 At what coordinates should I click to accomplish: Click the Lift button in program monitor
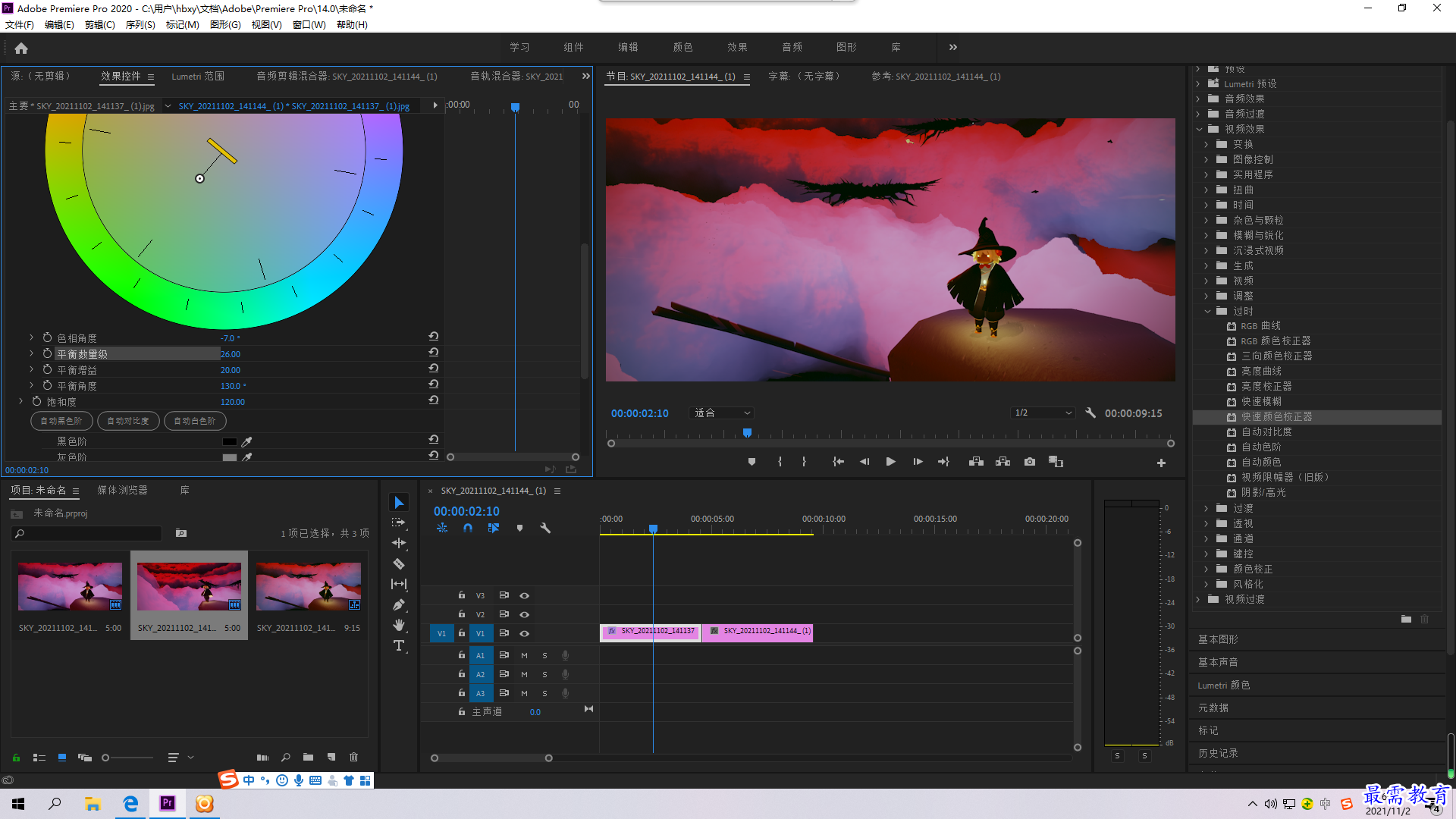[976, 462]
